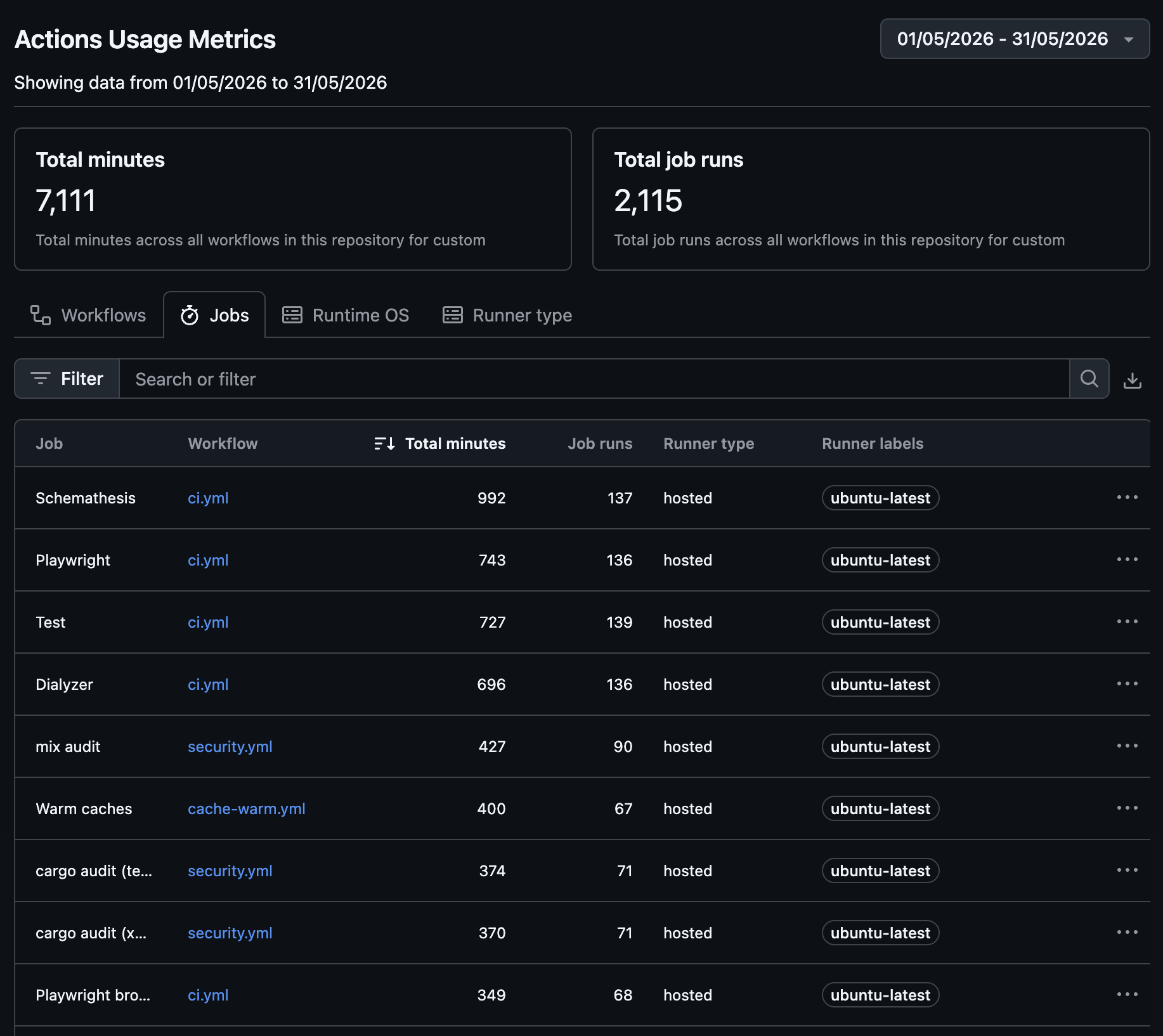
Task: Open the three-dot menu for Schemathesis row
Action: pos(1127,497)
